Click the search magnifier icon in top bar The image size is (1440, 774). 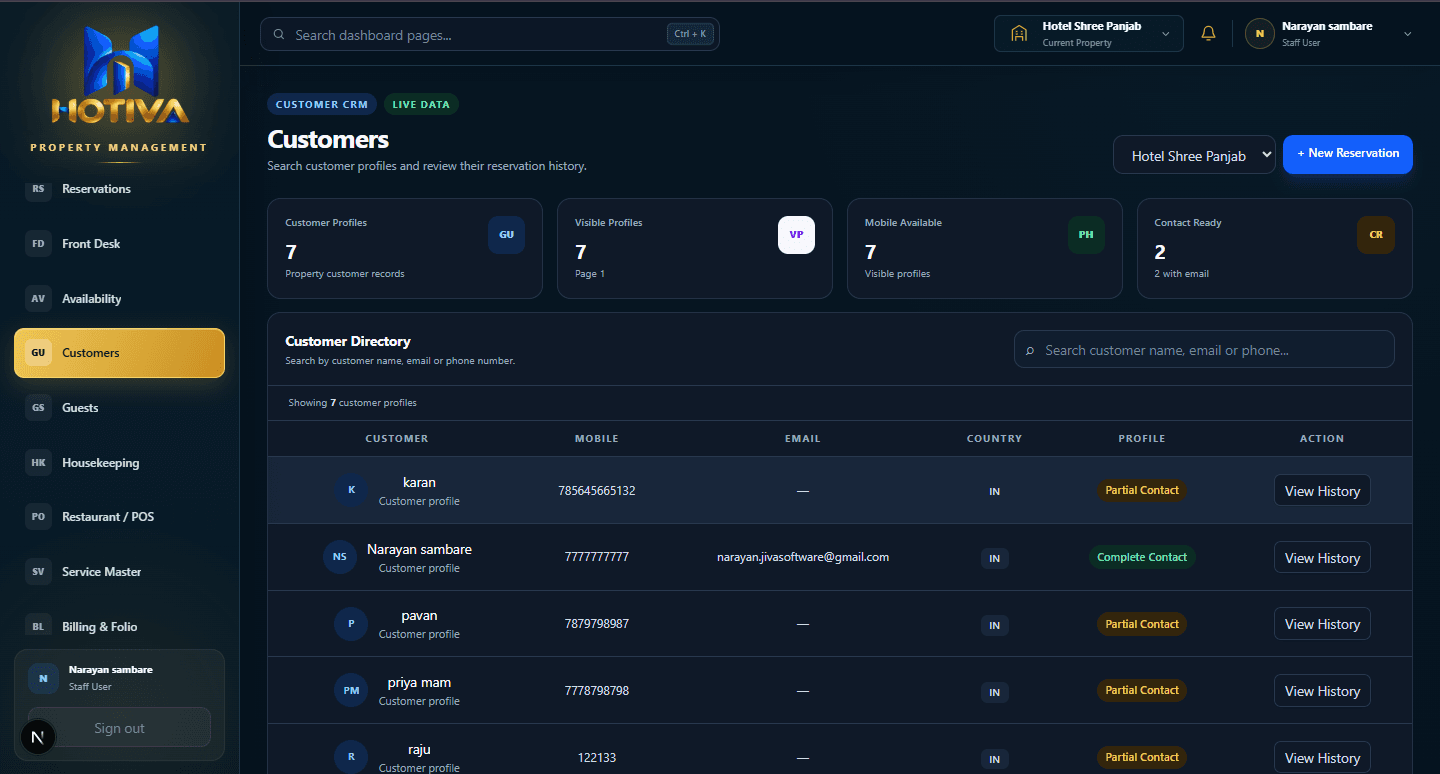click(x=279, y=35)
